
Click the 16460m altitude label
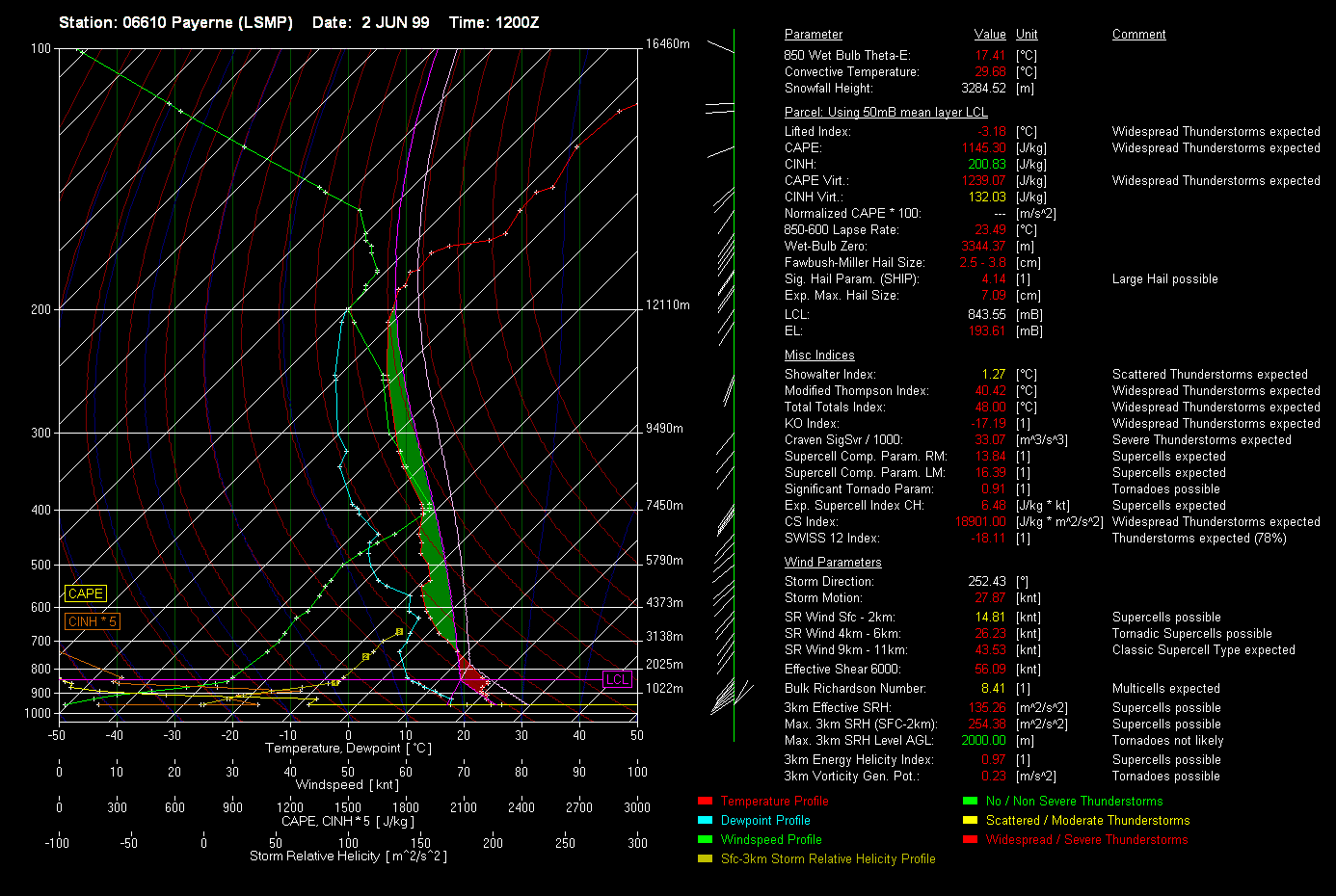point(667,44)
